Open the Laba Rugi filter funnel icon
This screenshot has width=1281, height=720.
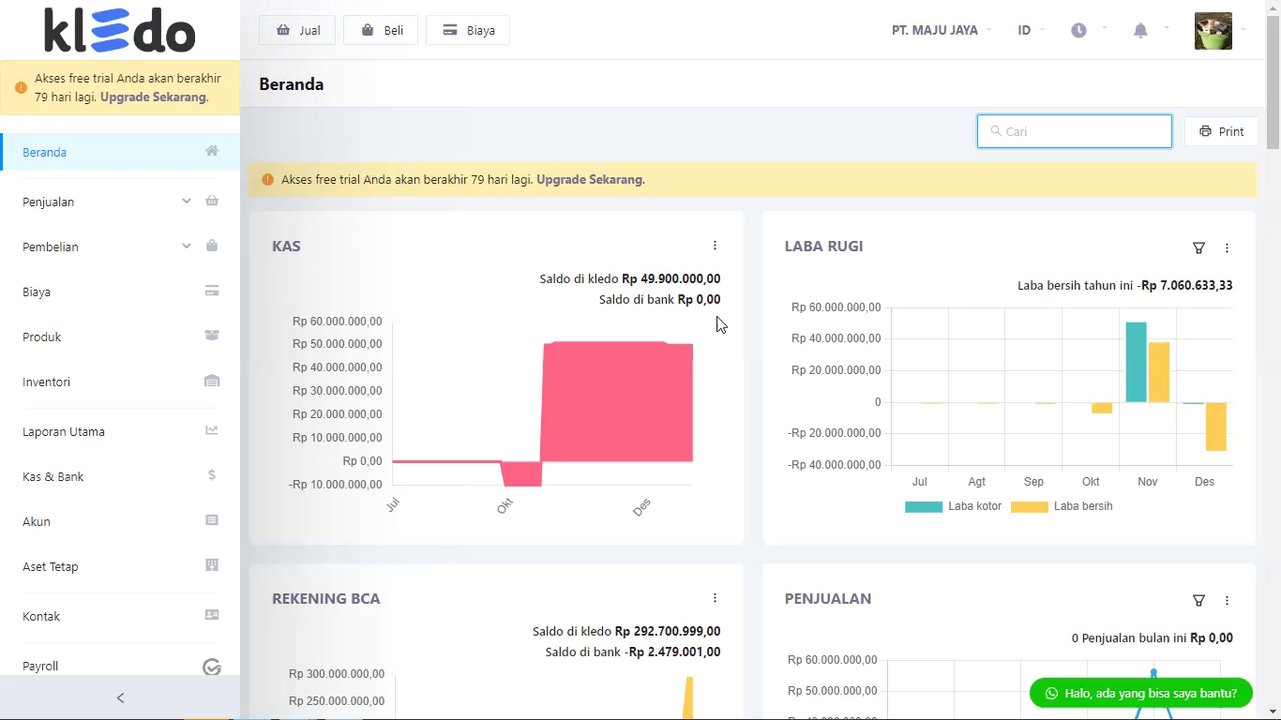tap(1199, 248)
